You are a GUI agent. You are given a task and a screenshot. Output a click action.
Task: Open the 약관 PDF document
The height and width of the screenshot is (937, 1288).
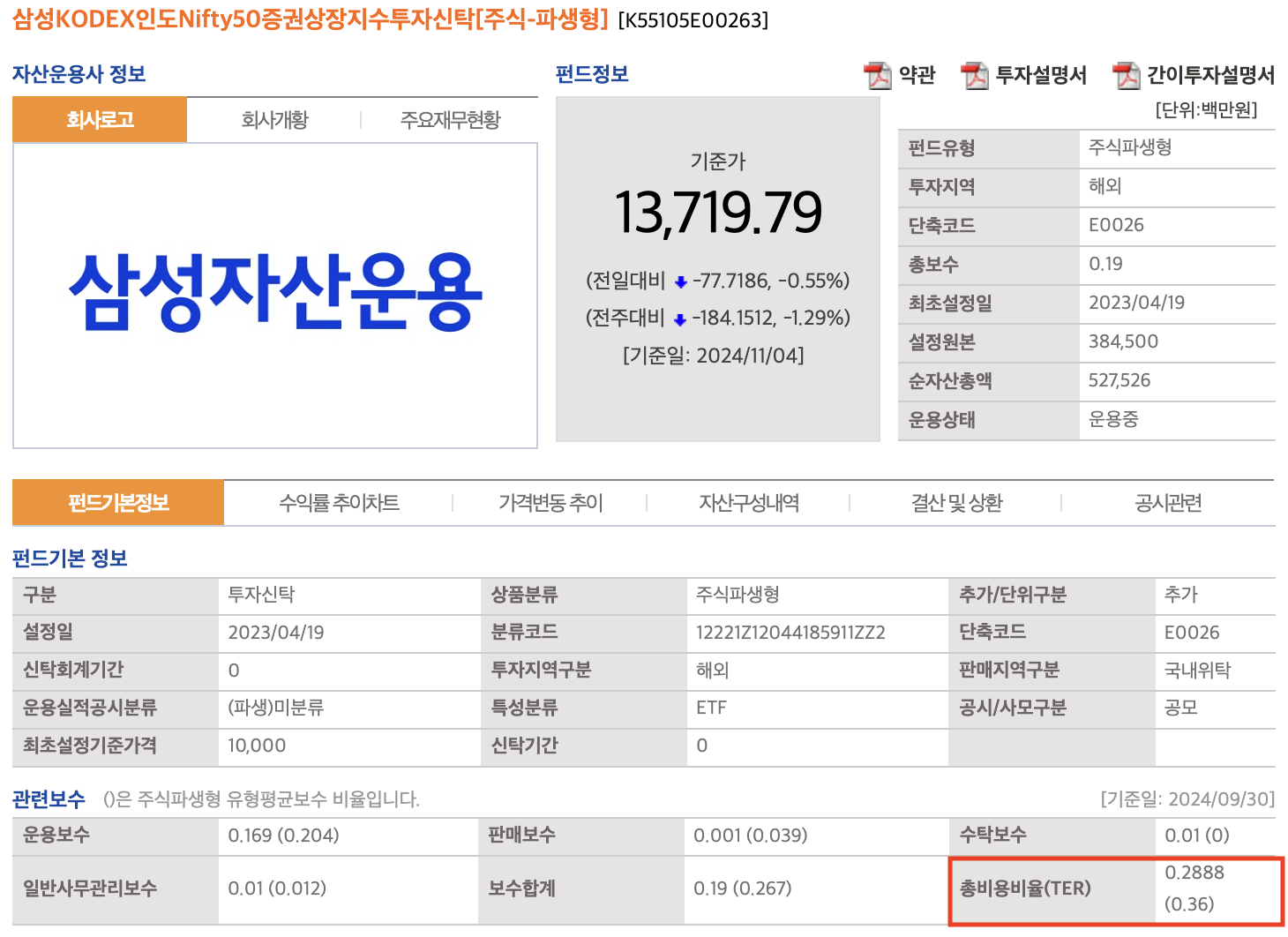click(x=914, y=75)
